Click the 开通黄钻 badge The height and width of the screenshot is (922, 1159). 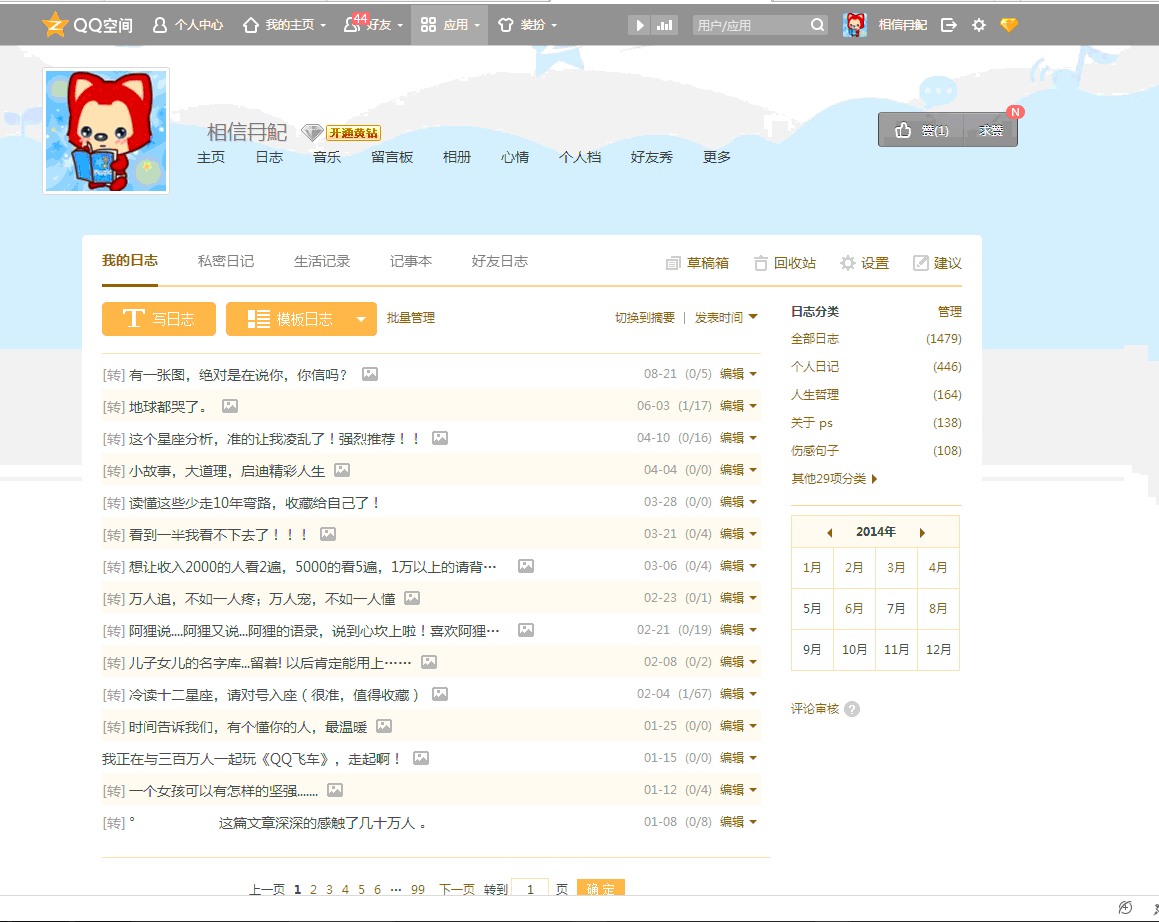(x=353, y=133)
